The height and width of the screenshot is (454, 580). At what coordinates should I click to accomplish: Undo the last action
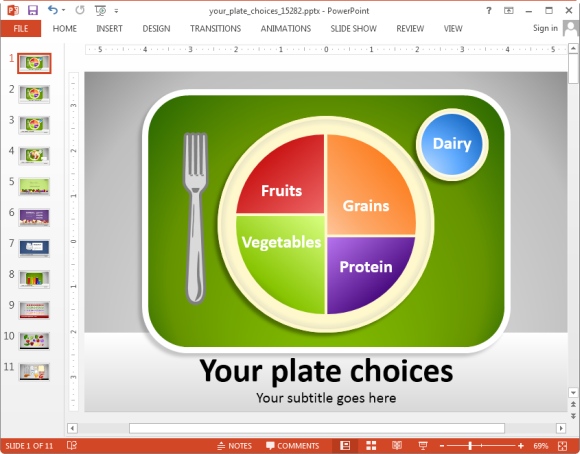coord(53,10)
